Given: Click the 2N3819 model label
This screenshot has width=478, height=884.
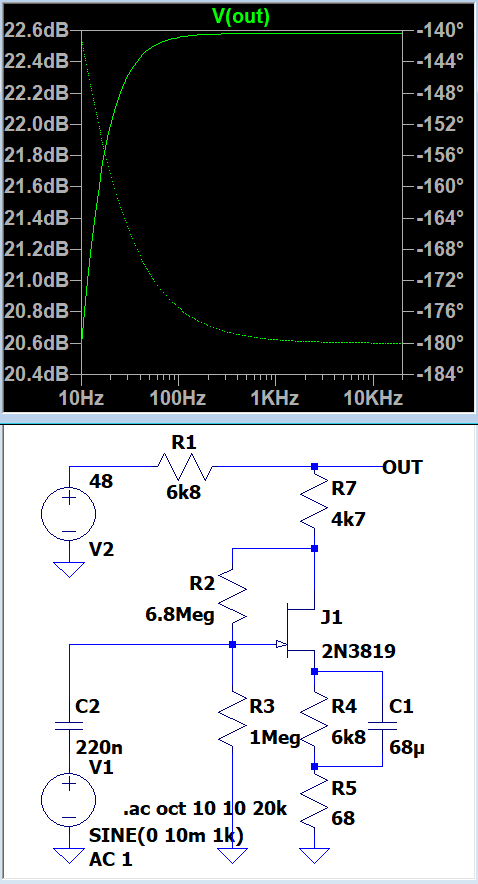Looking at the screenshot, I should tap(358, 652).
